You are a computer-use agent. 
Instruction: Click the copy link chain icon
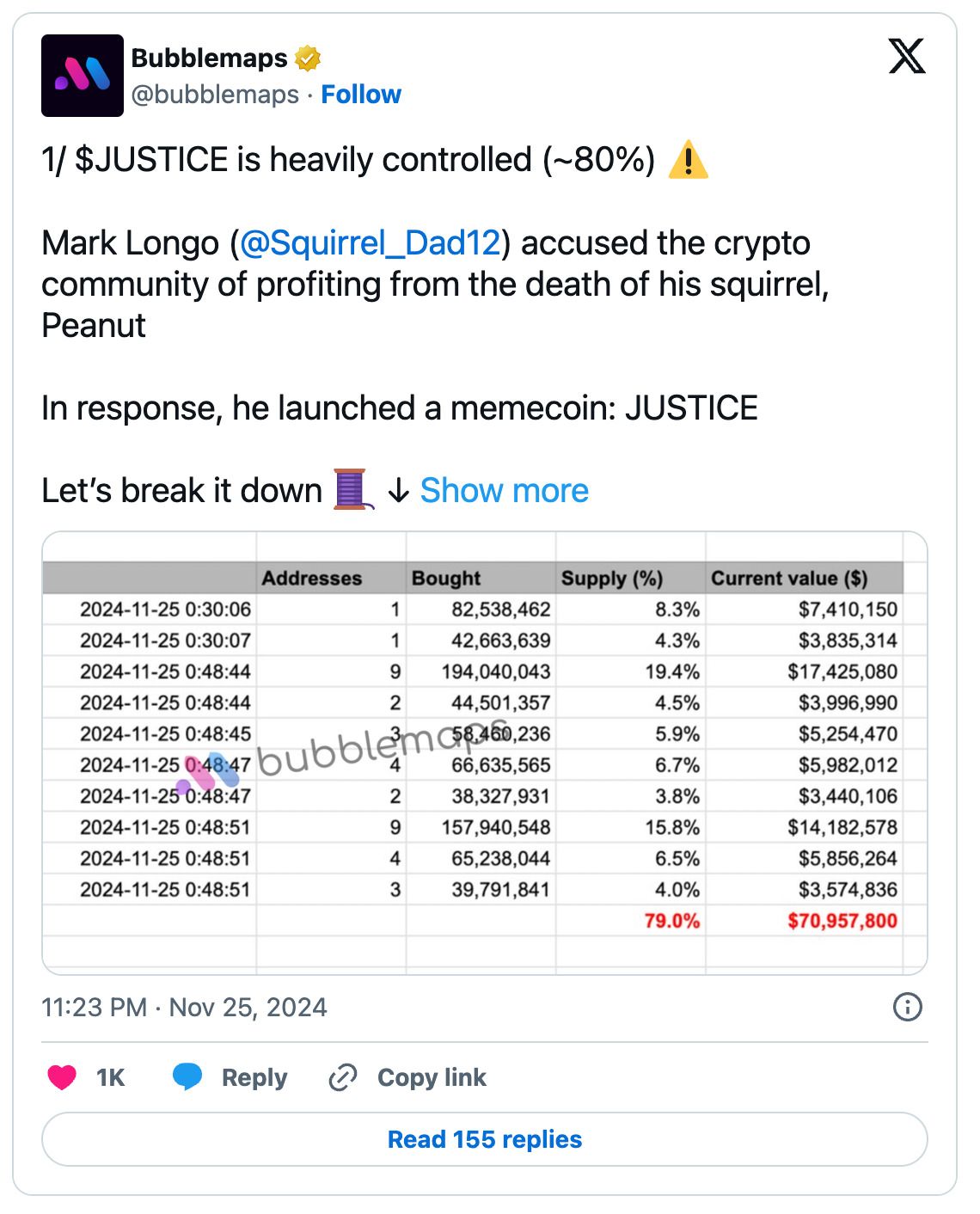pos(343,1077)
